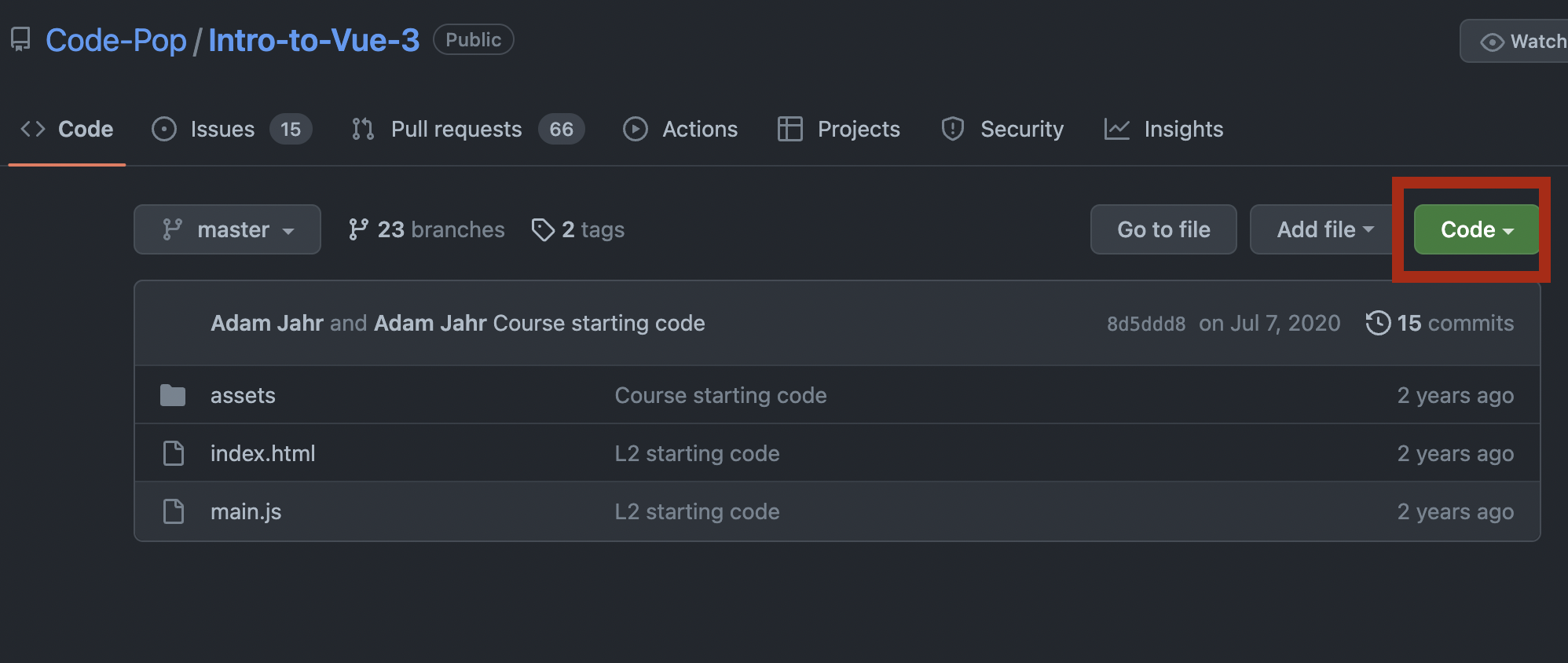Open assets commit message Course starting code
The image size is (1568, 663).
tap(720, 395)
